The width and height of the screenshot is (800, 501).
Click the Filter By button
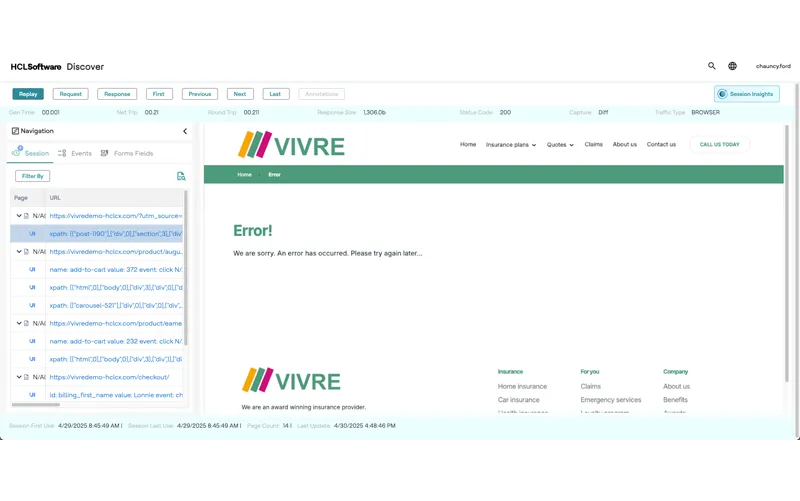(33, 176)
